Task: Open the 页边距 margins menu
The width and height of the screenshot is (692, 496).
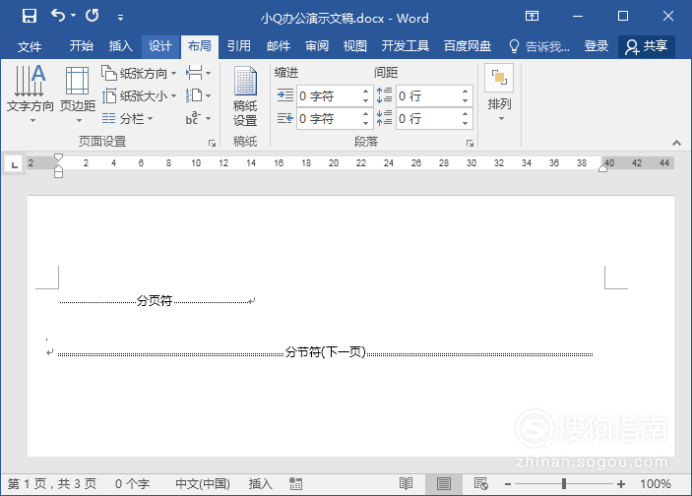Action: pyautogui.click(x=78, y=94)
